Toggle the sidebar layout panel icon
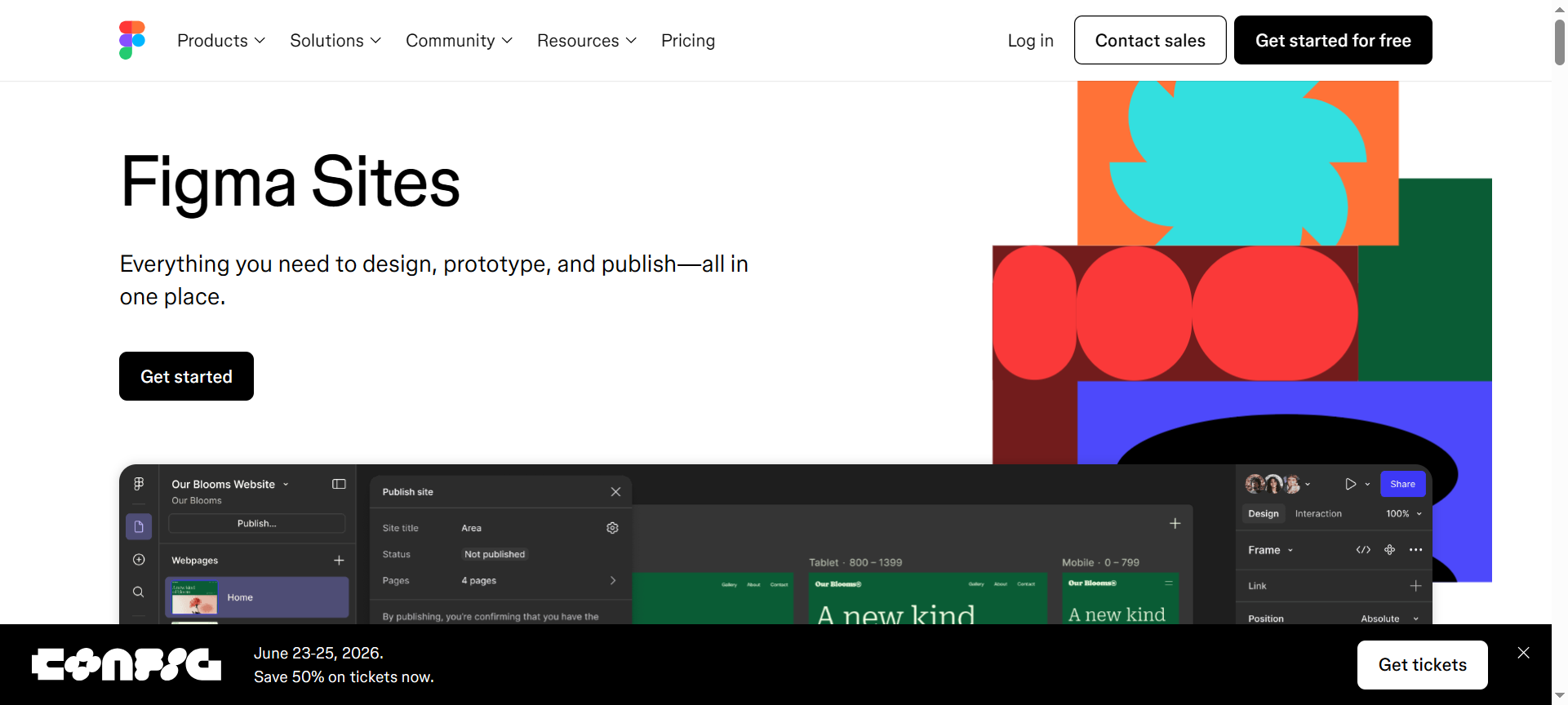 coord(339,484)
